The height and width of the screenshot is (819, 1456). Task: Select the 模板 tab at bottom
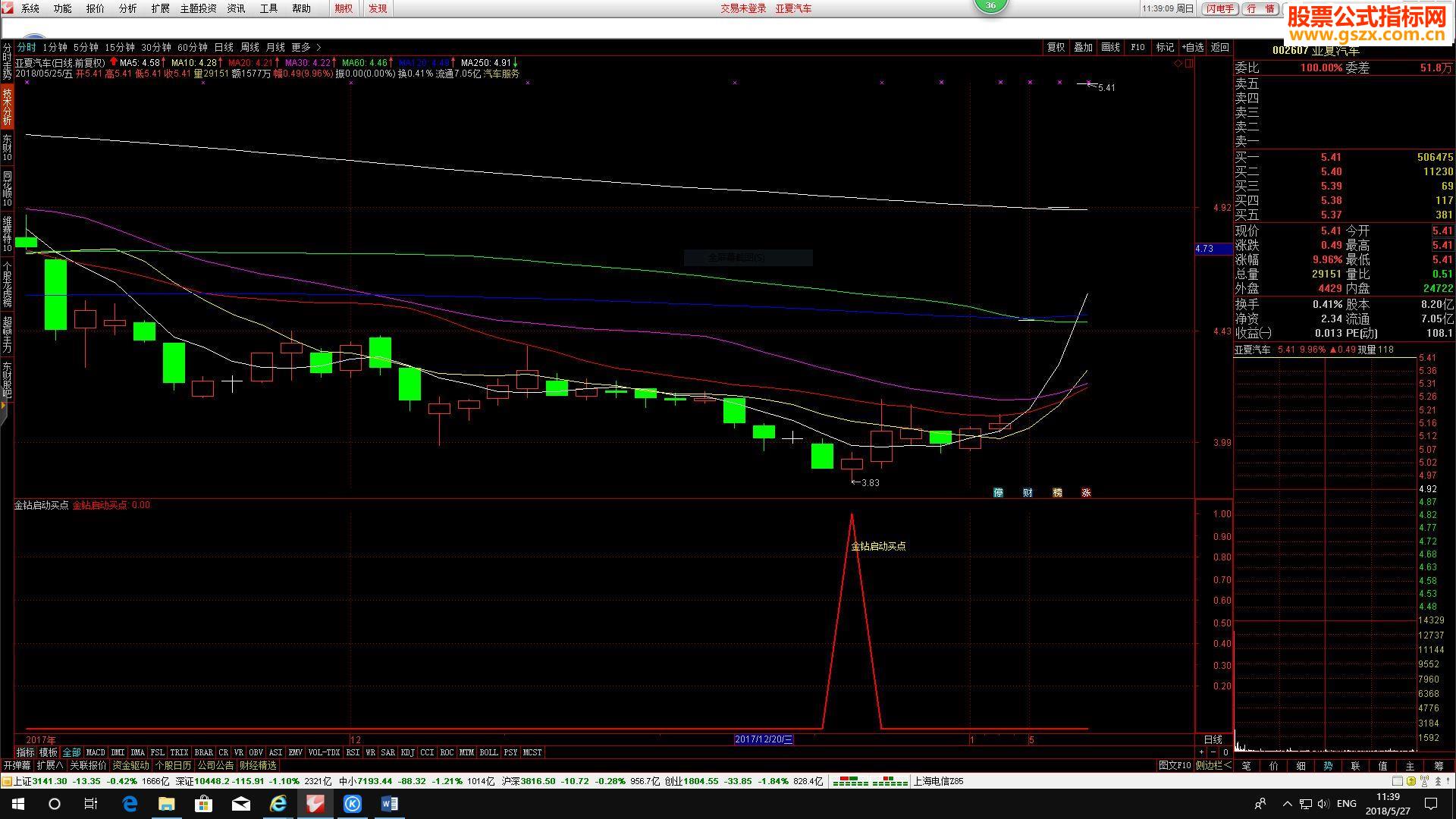click(49, 752)
